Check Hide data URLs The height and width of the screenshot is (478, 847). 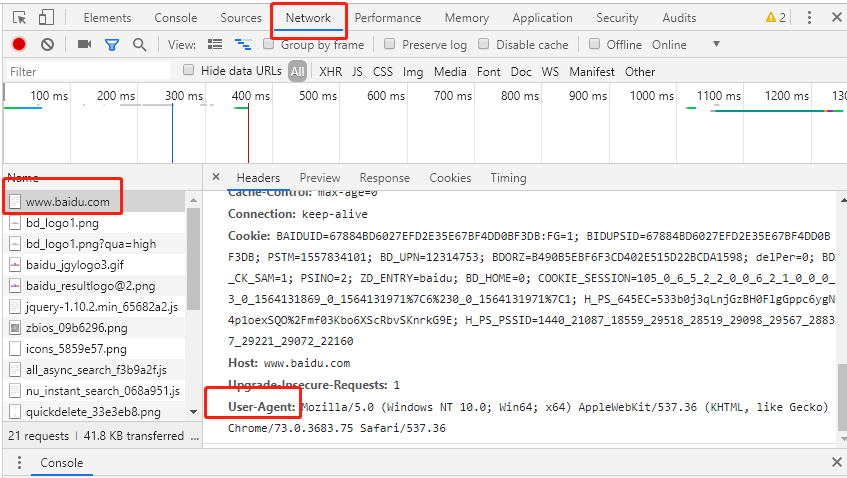click(188, 70)
